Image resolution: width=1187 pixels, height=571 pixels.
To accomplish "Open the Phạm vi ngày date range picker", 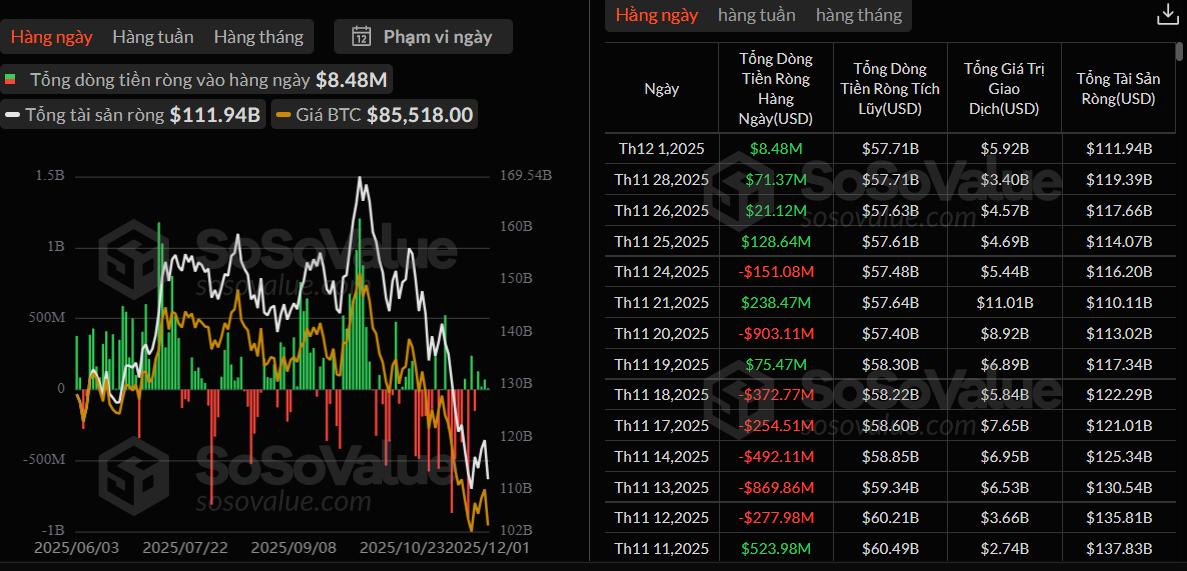I will (x=423, y=36).
